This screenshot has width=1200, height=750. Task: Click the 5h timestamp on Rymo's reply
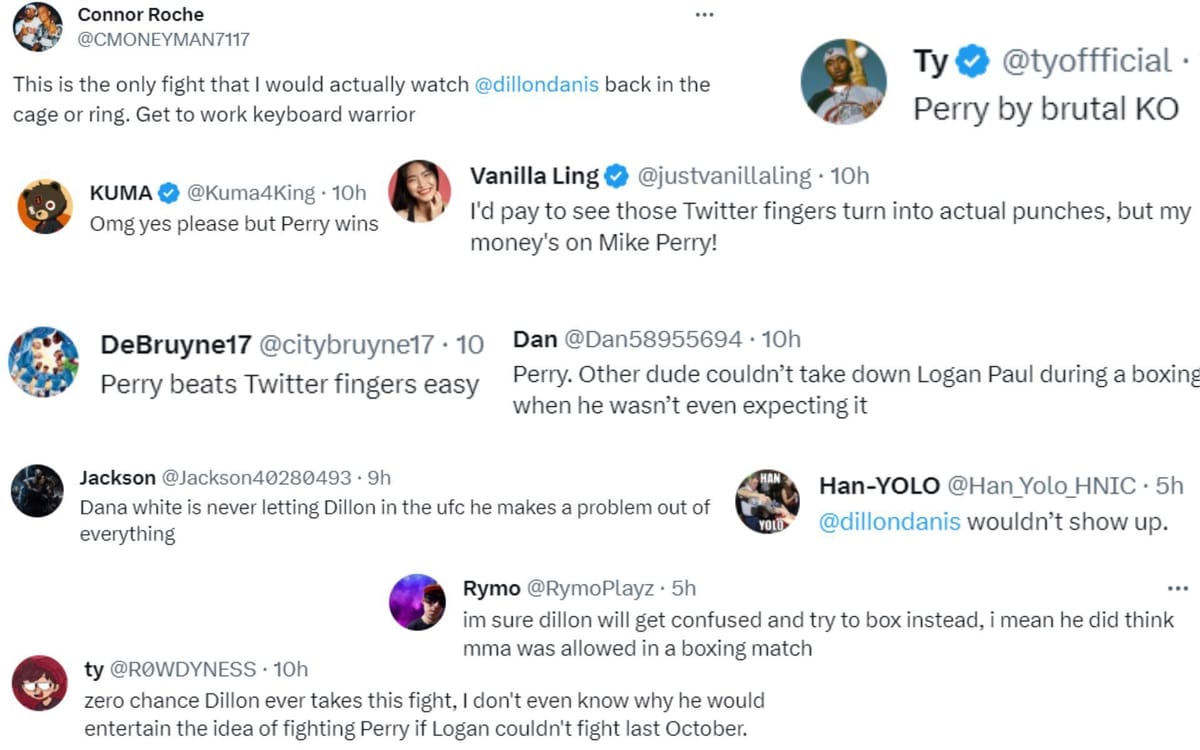678,588
